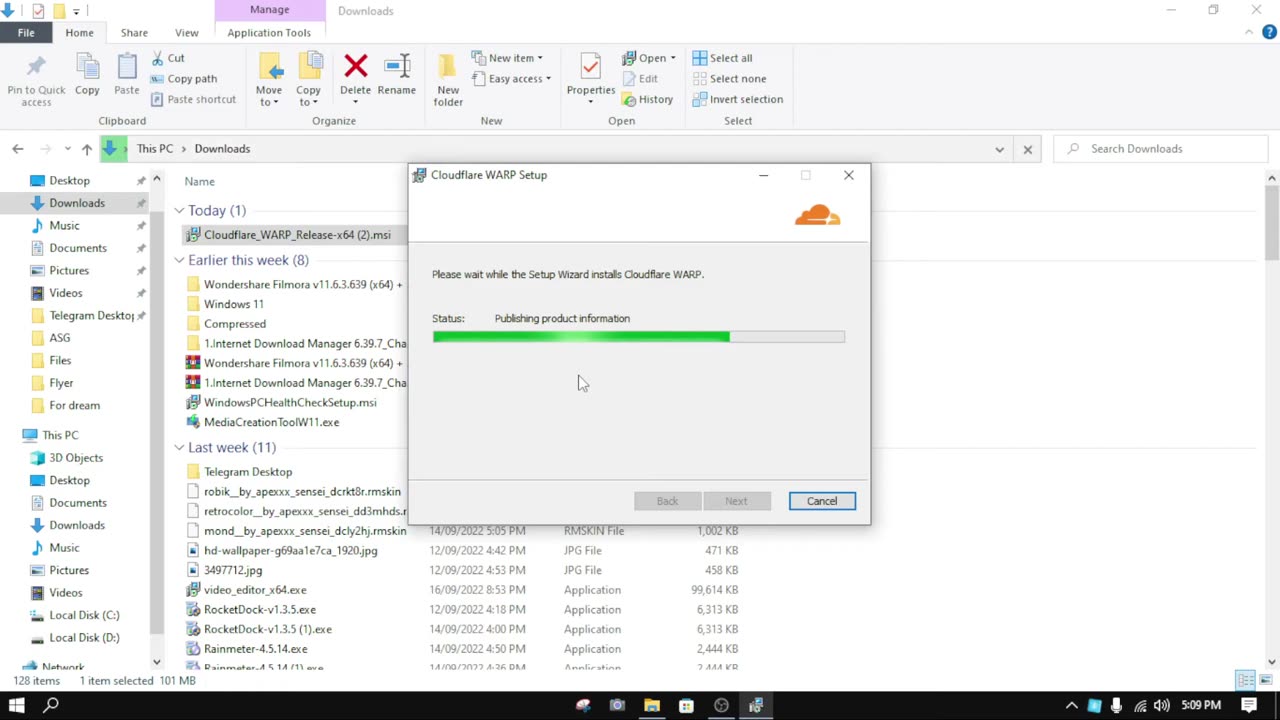The height and width of the screenshot is (720, 1280).
Task: Open the New item dropdown
Action: click(x=508, y=58)
